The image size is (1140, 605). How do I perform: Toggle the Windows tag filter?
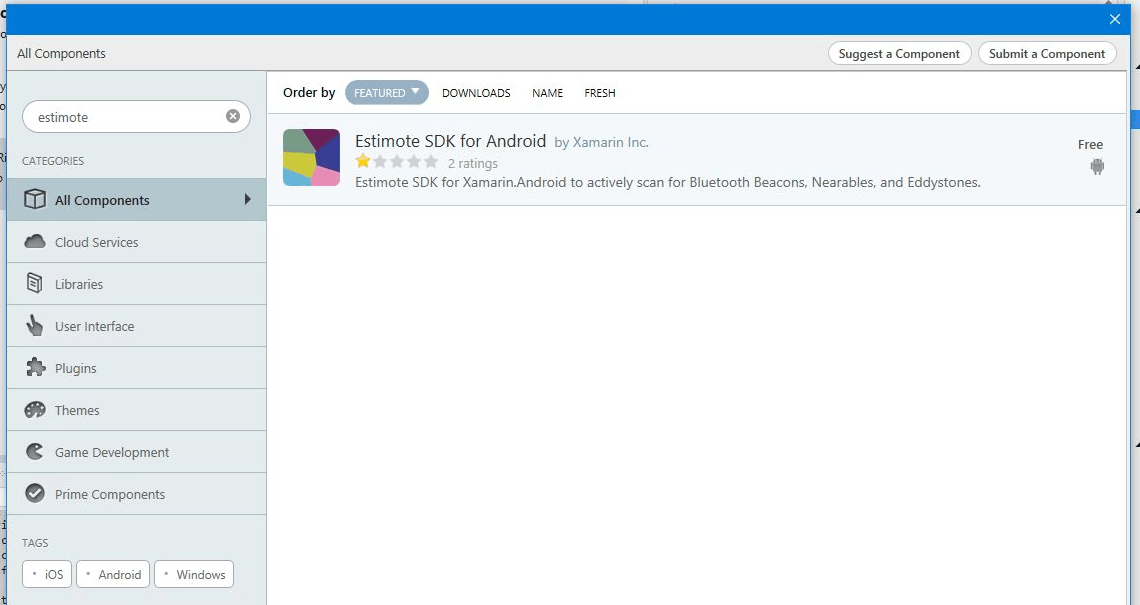pyautogui.click(x=194, y=575)
